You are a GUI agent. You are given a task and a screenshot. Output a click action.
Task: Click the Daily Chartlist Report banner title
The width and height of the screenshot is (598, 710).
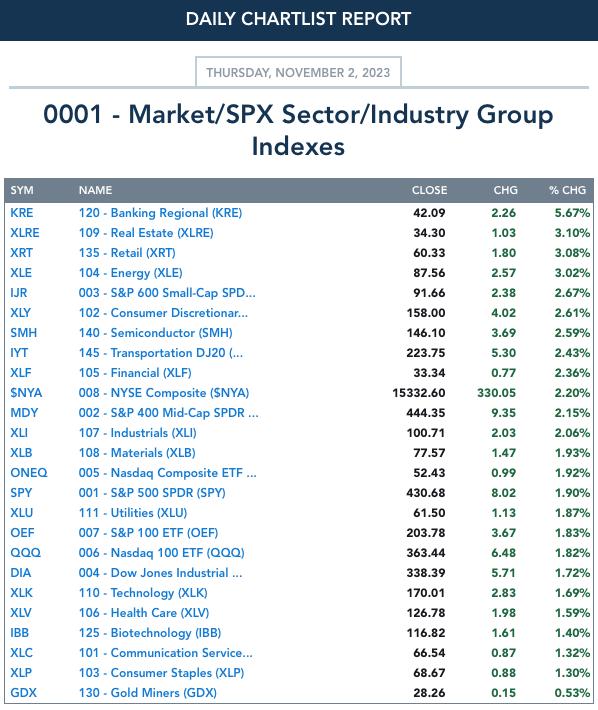[298, 19]
